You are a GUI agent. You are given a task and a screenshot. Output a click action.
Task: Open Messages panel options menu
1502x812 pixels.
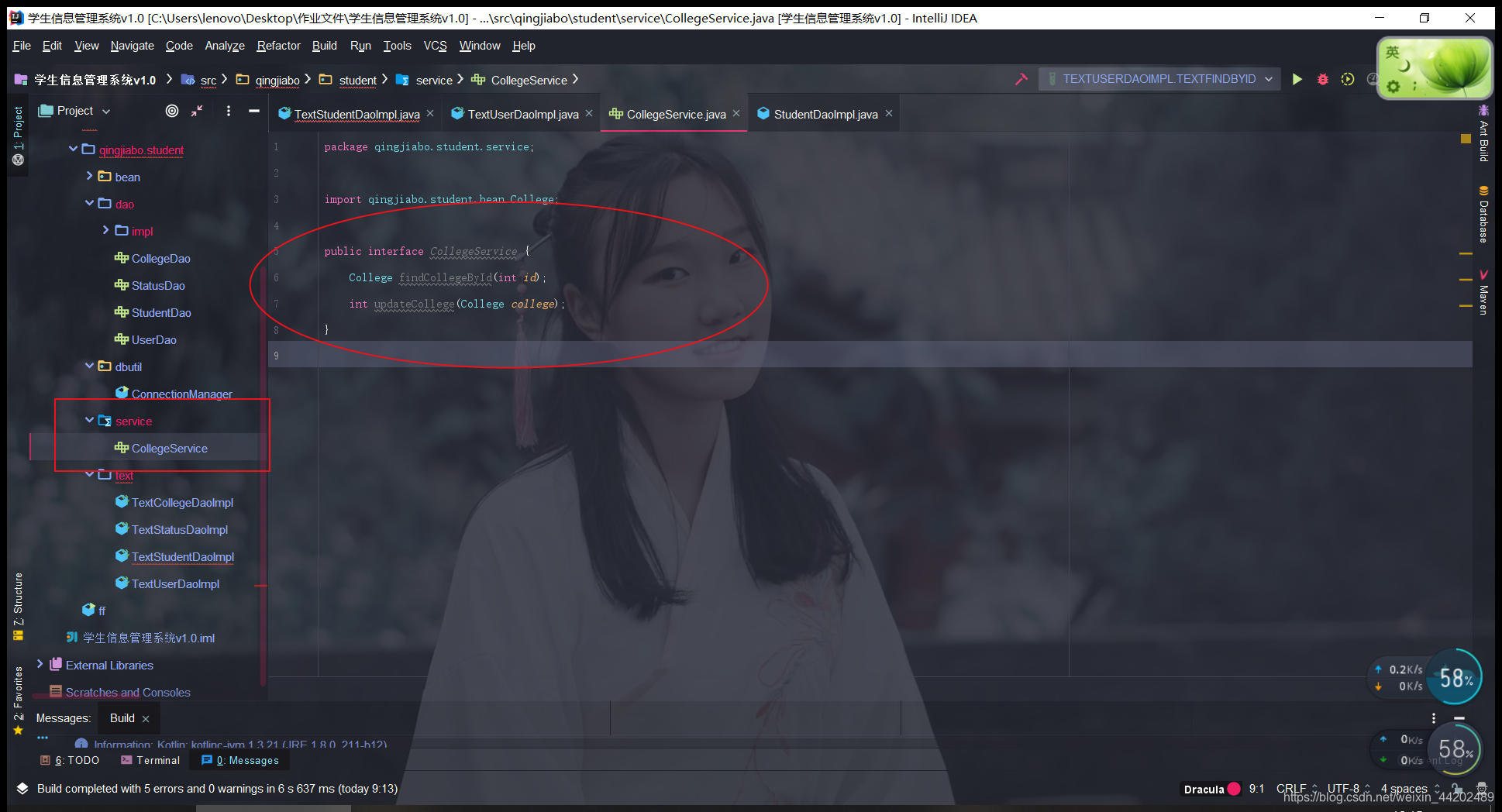1433,718
